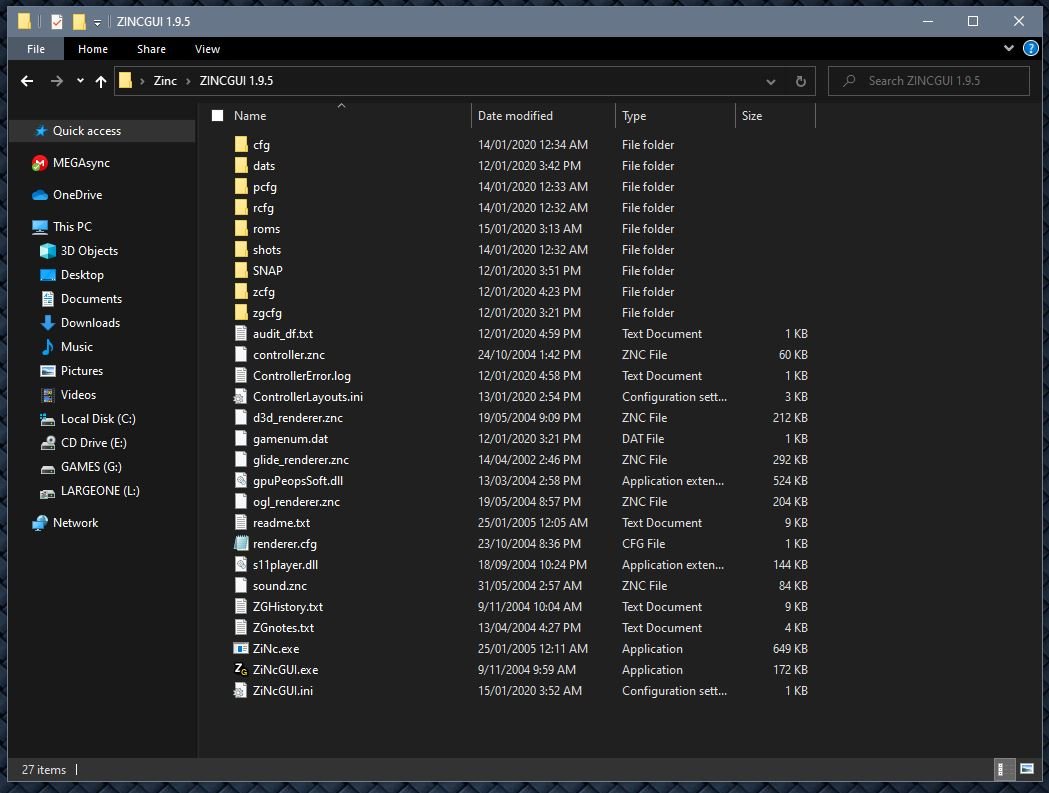This screenshot has width=1049, height=793.
Task: Click the ZiNcGUI.ini settings file icon
Action: [x=241, y=691]
